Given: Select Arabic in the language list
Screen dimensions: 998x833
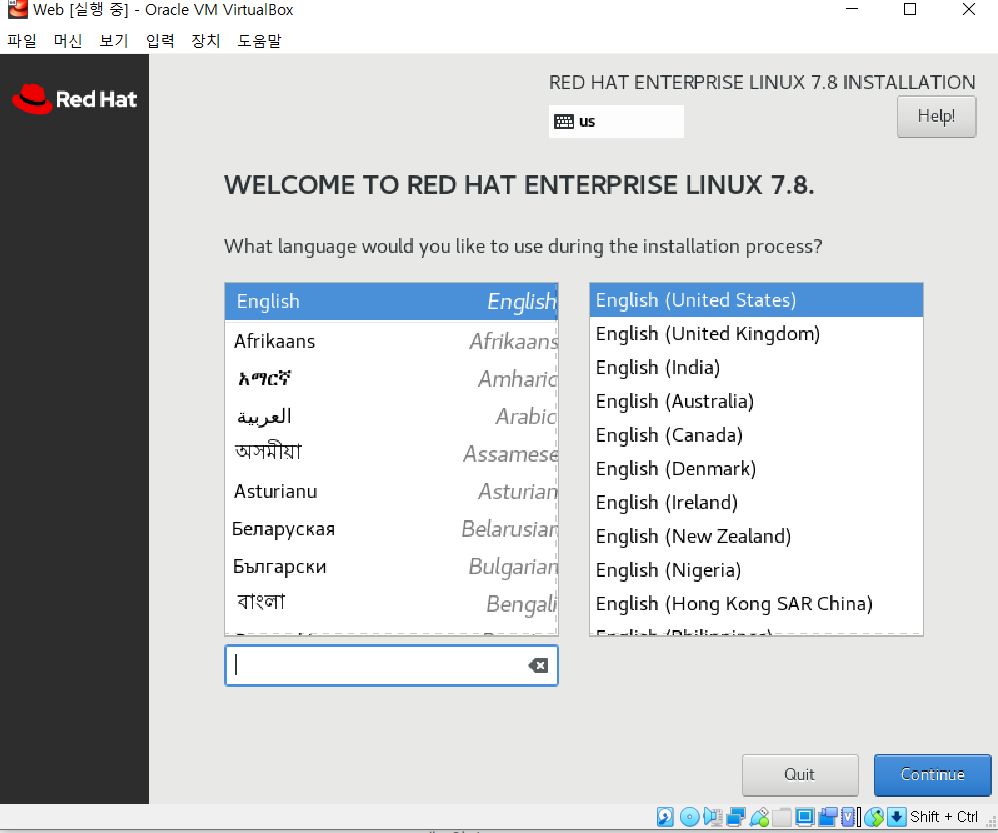Looking at the screenshot, I should pos(391,416).
